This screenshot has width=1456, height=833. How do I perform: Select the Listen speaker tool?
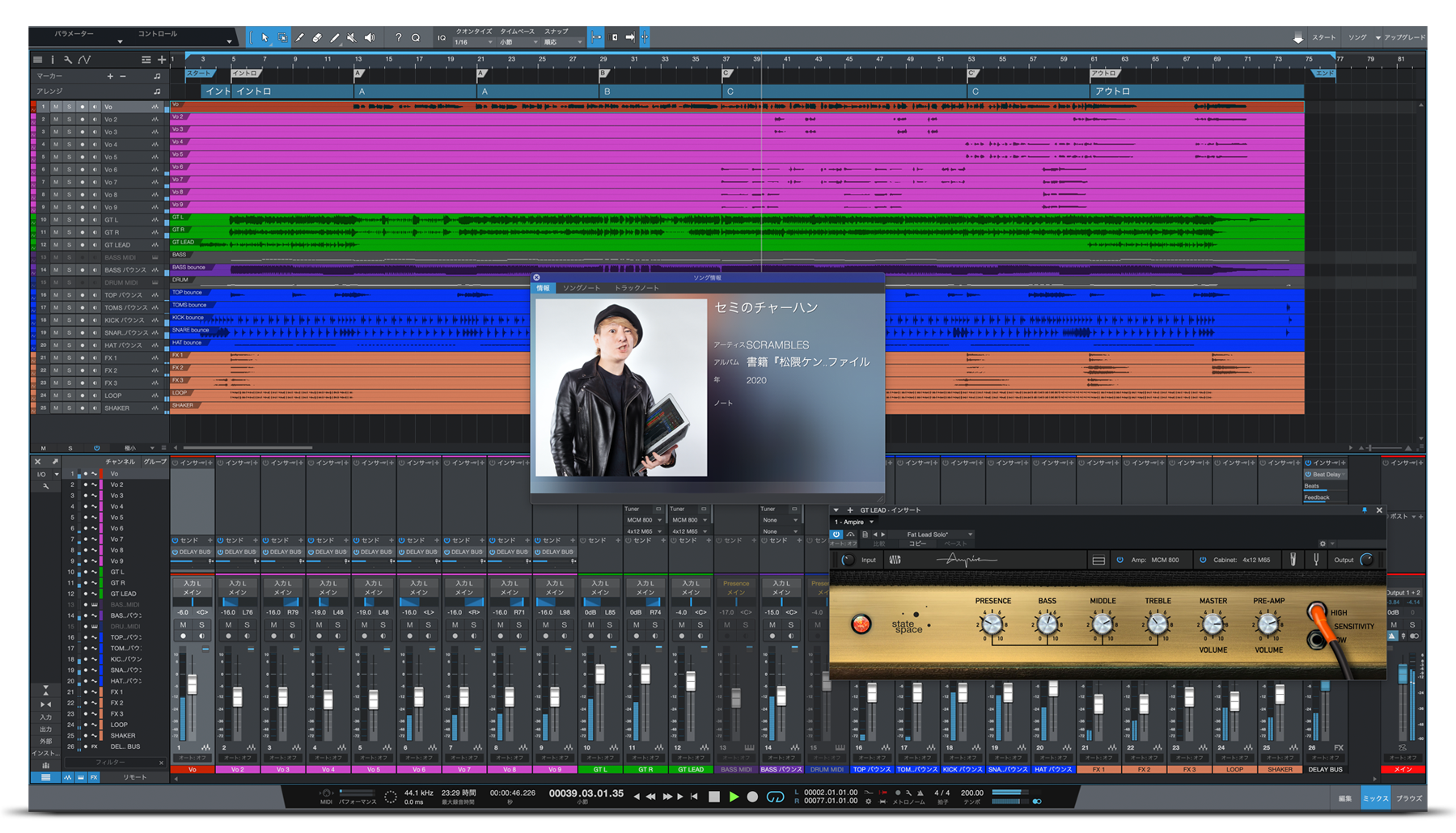pyautogui.click(x=370, y=37)
